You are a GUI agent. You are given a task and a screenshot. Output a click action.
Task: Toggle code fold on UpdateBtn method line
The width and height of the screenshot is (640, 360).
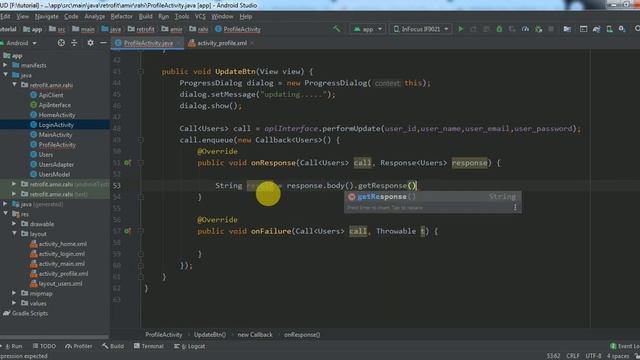coord(140,71)
